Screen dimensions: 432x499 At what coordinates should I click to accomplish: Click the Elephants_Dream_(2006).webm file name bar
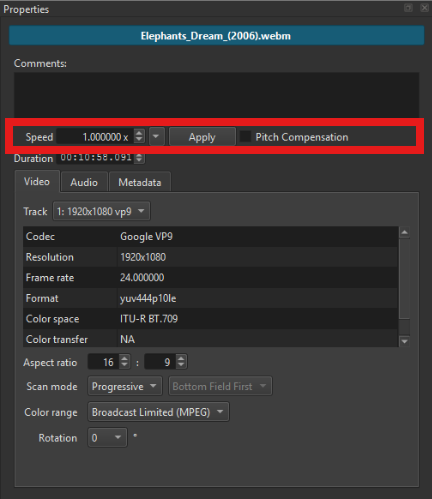216,36
